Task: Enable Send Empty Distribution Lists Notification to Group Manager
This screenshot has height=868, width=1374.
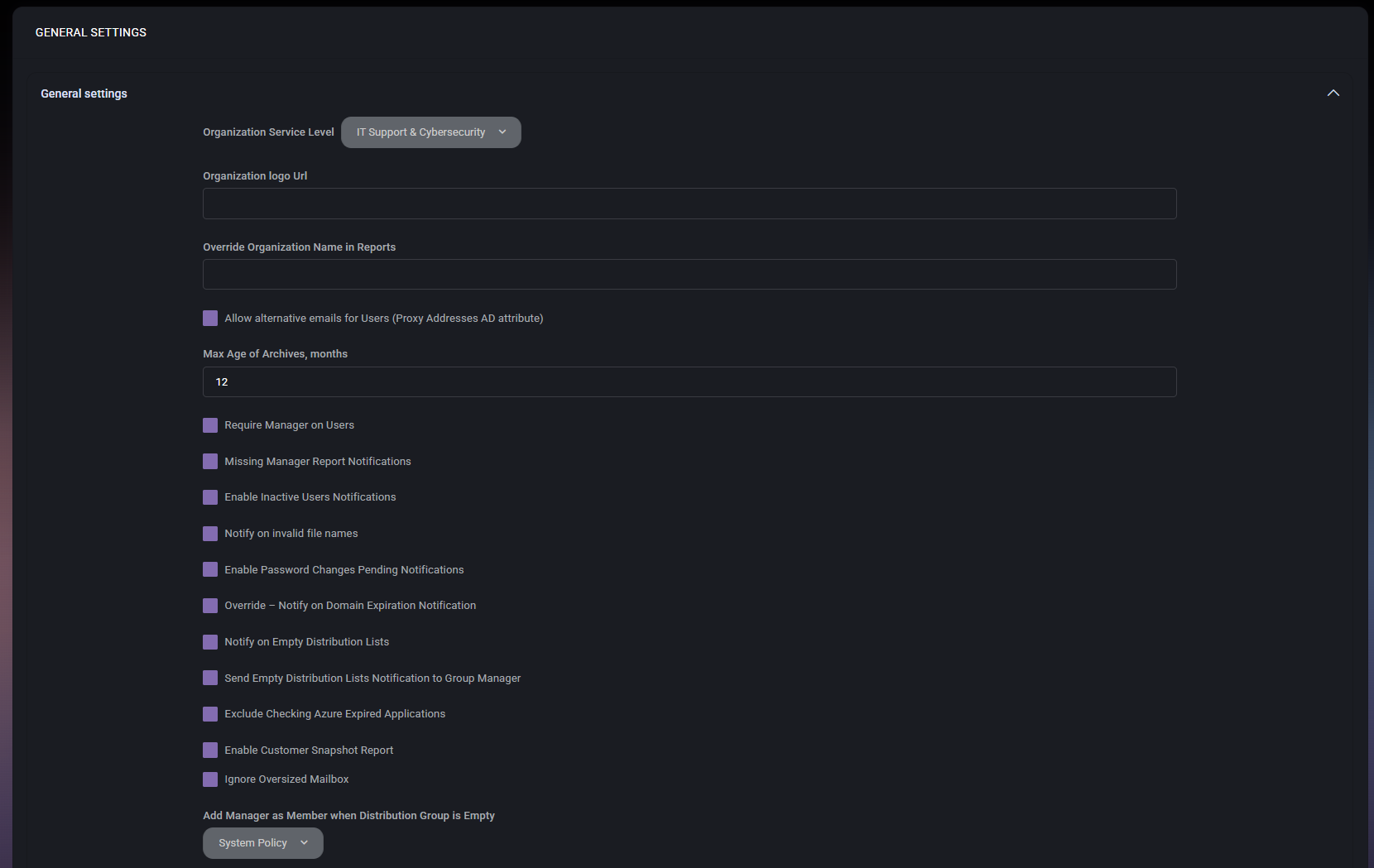Action: point(209,678)
